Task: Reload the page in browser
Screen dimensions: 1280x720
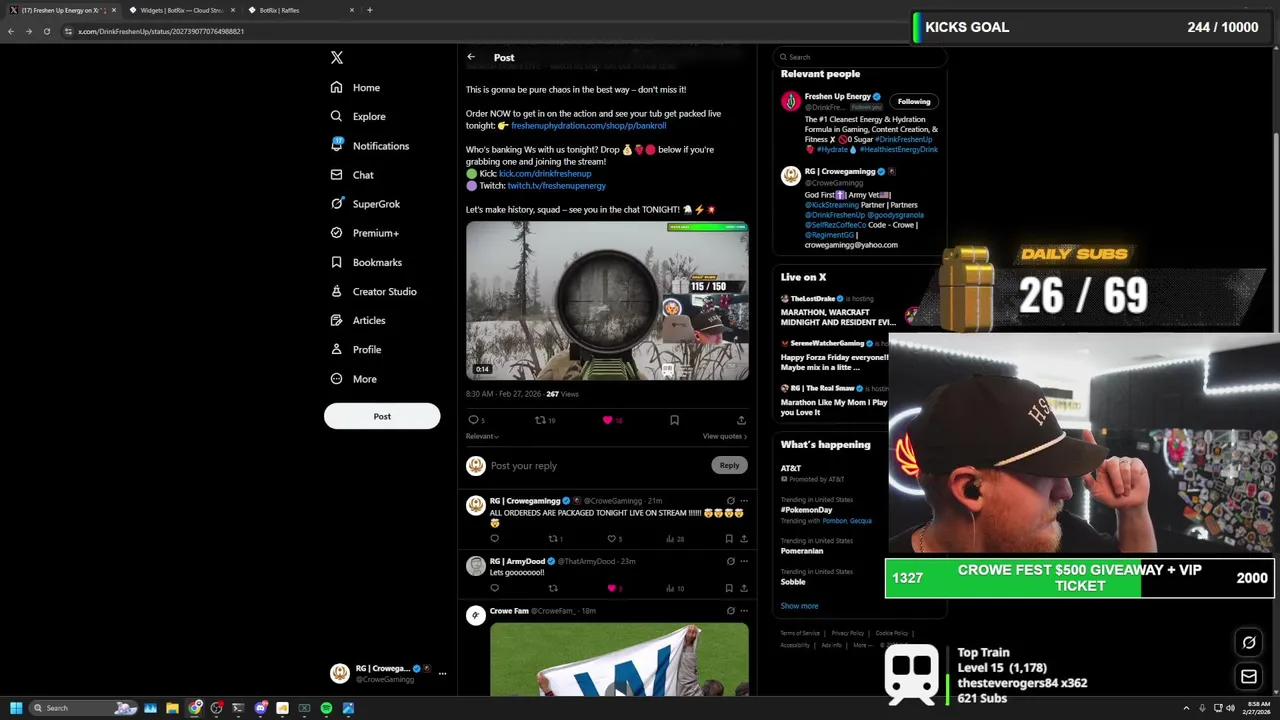Action: click(x=46, y=31)
